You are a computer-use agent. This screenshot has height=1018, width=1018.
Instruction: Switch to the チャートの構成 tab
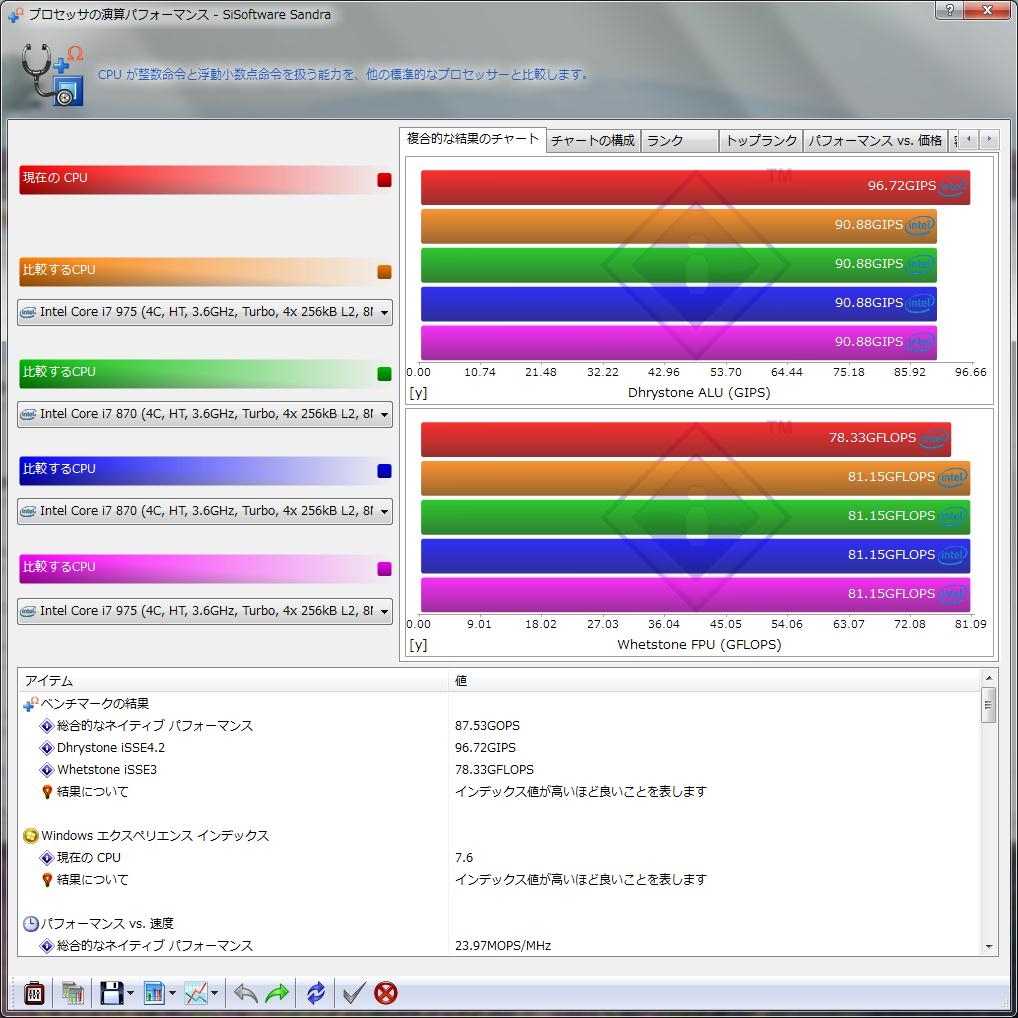[x=593, y=141]
